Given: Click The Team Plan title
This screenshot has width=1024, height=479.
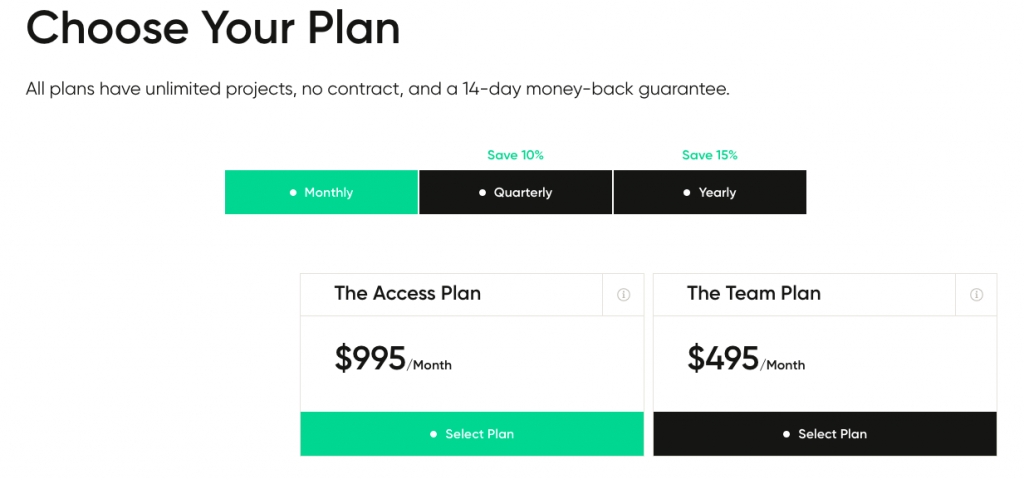Looking at the screenshot, I should point(754,293).
